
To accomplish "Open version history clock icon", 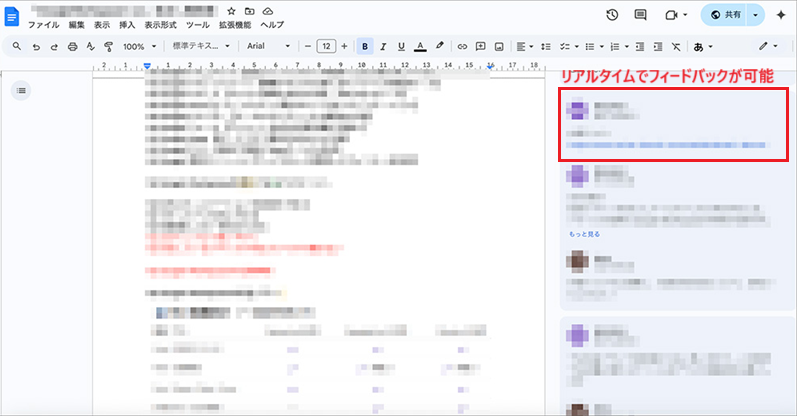I will click(612, 15).
